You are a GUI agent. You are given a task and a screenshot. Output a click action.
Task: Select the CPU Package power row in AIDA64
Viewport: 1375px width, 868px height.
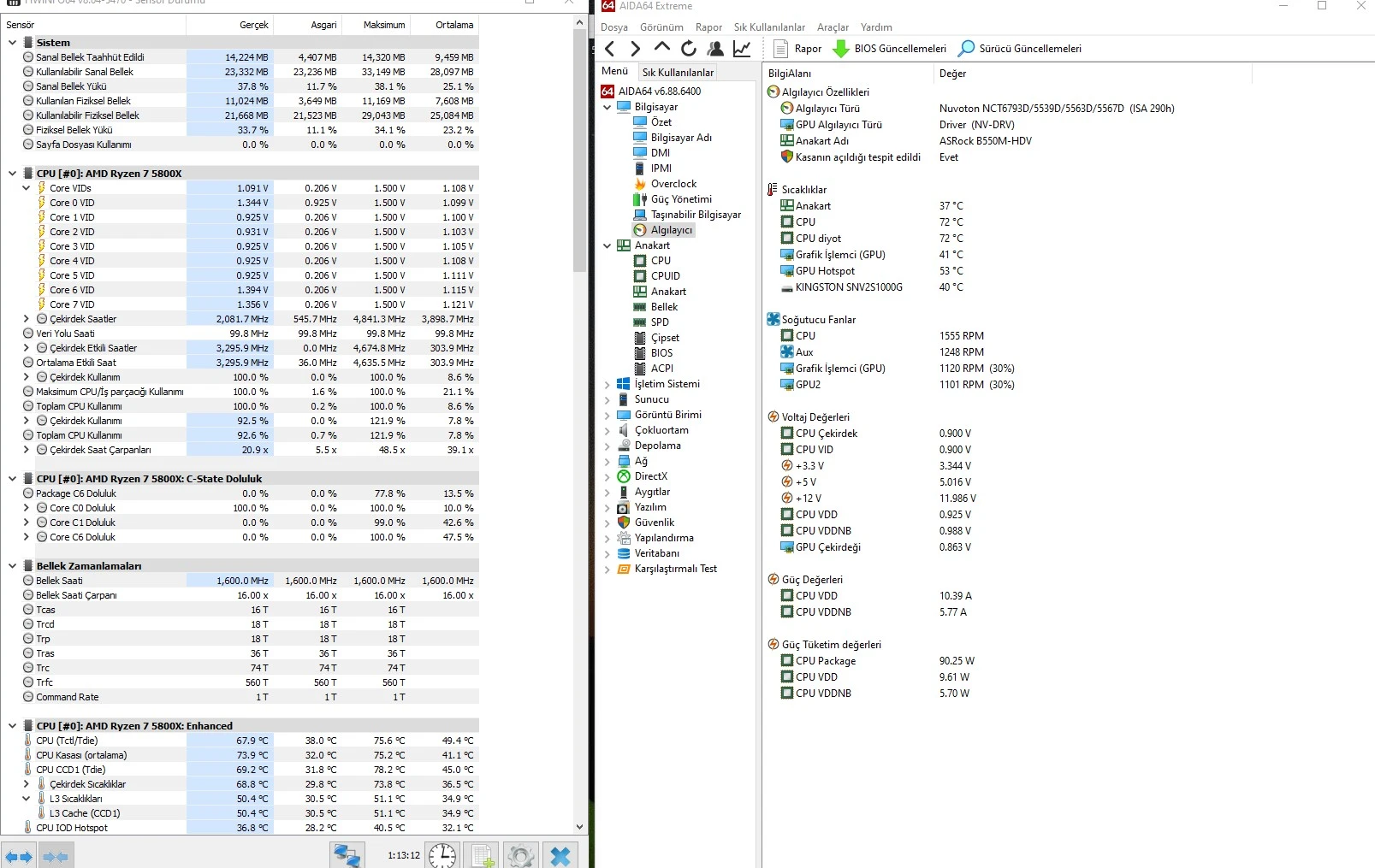pos(878,661)
